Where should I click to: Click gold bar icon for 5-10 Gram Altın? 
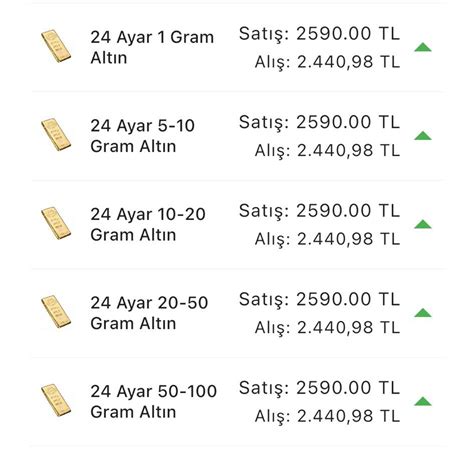[x=56, y=135]
